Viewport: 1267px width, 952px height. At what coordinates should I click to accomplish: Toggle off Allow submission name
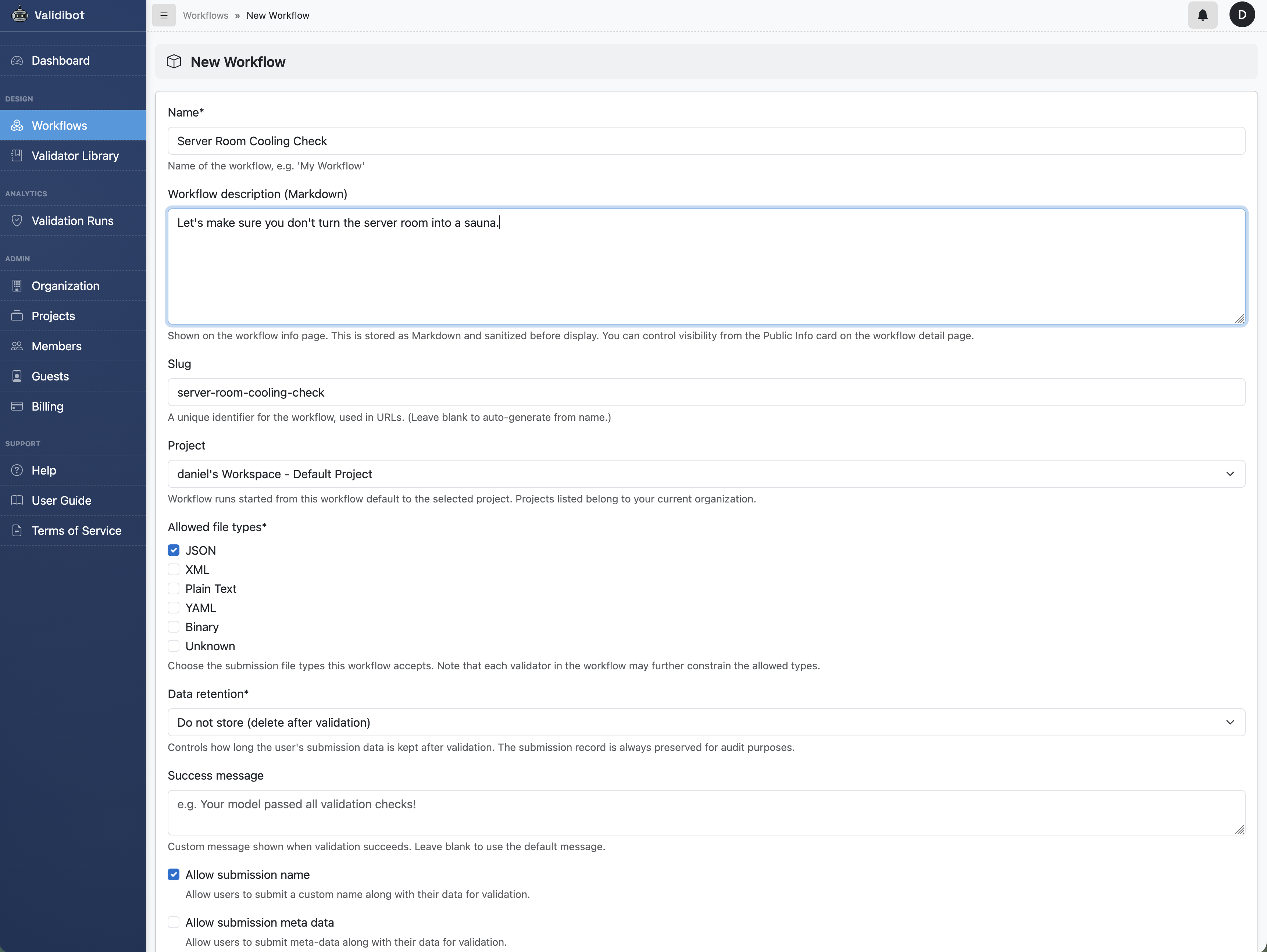point(174,875)
